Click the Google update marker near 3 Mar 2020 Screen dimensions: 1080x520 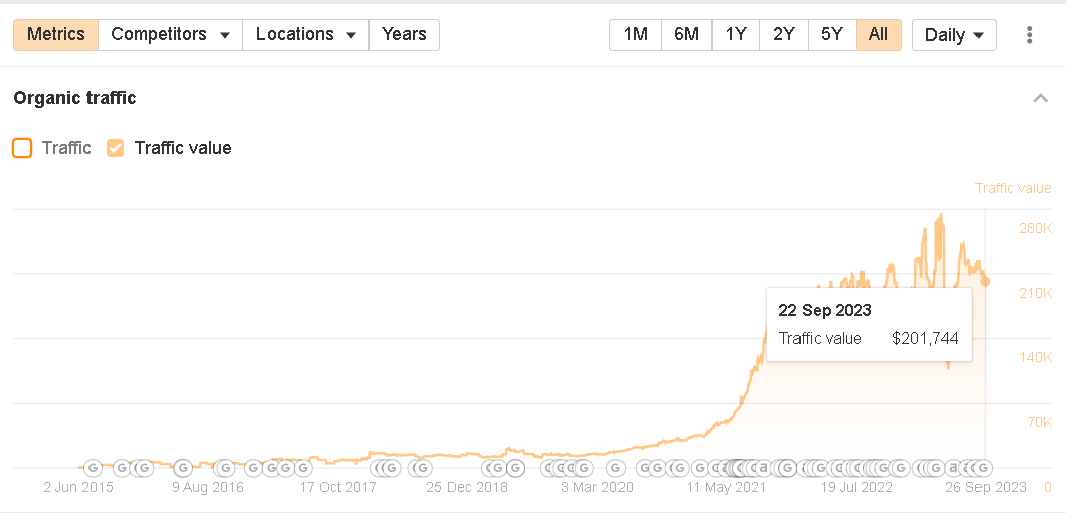616,467
